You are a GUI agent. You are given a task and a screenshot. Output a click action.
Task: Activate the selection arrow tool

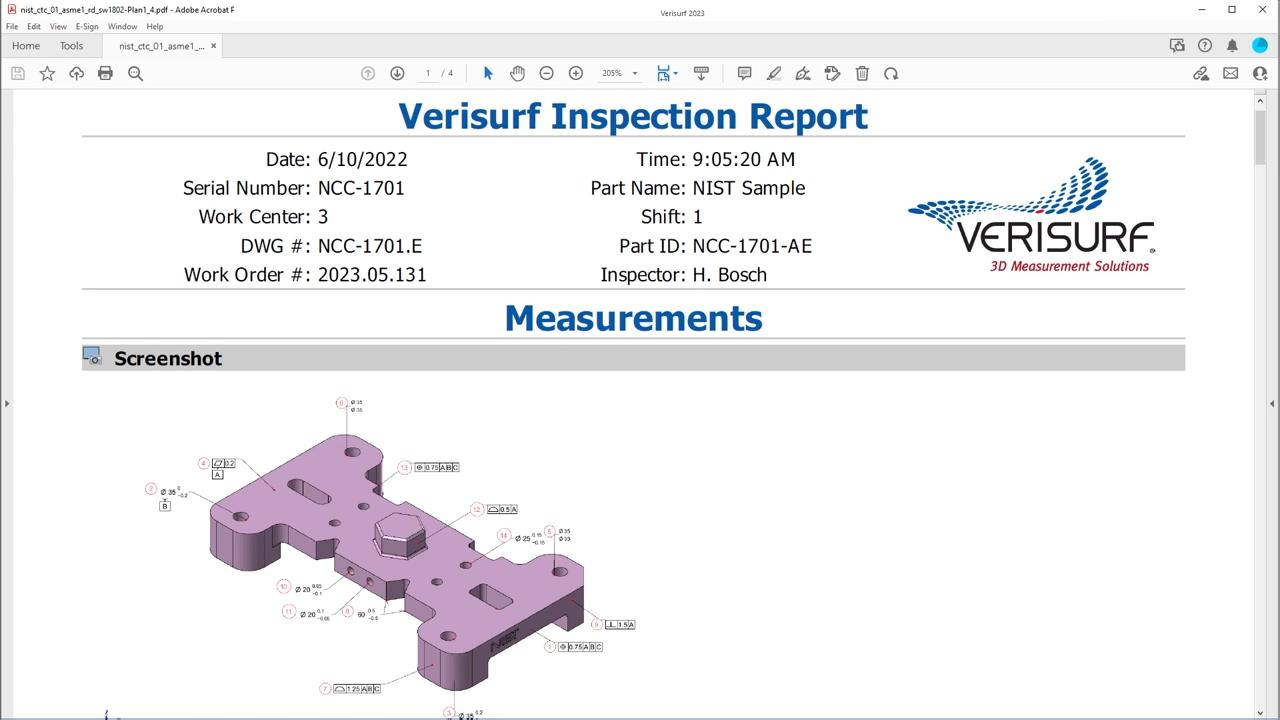(x=488, y=73)
